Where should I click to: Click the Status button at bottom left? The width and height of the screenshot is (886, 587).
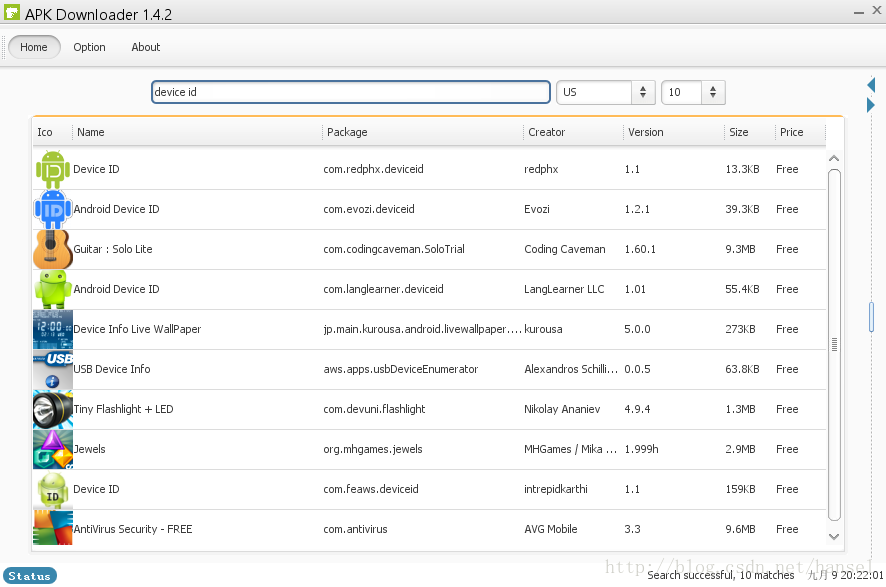click(x=30, y=576)
